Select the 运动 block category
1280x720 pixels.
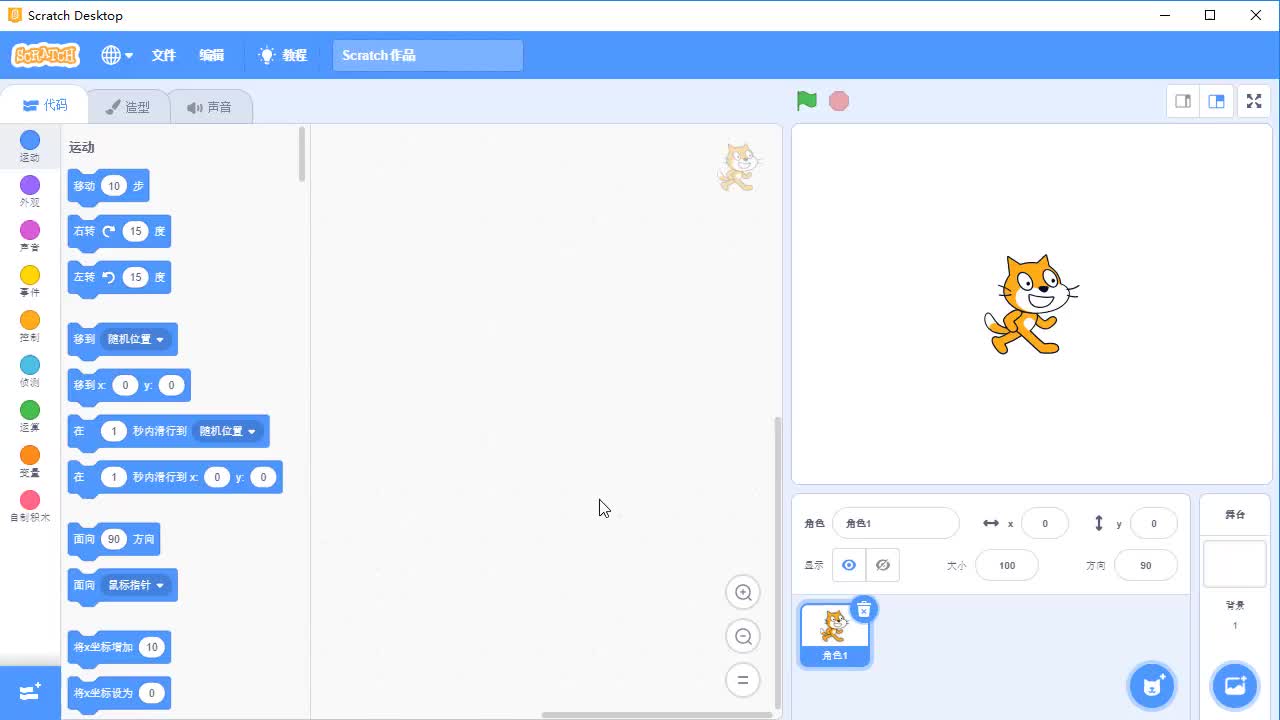point(30,146)
